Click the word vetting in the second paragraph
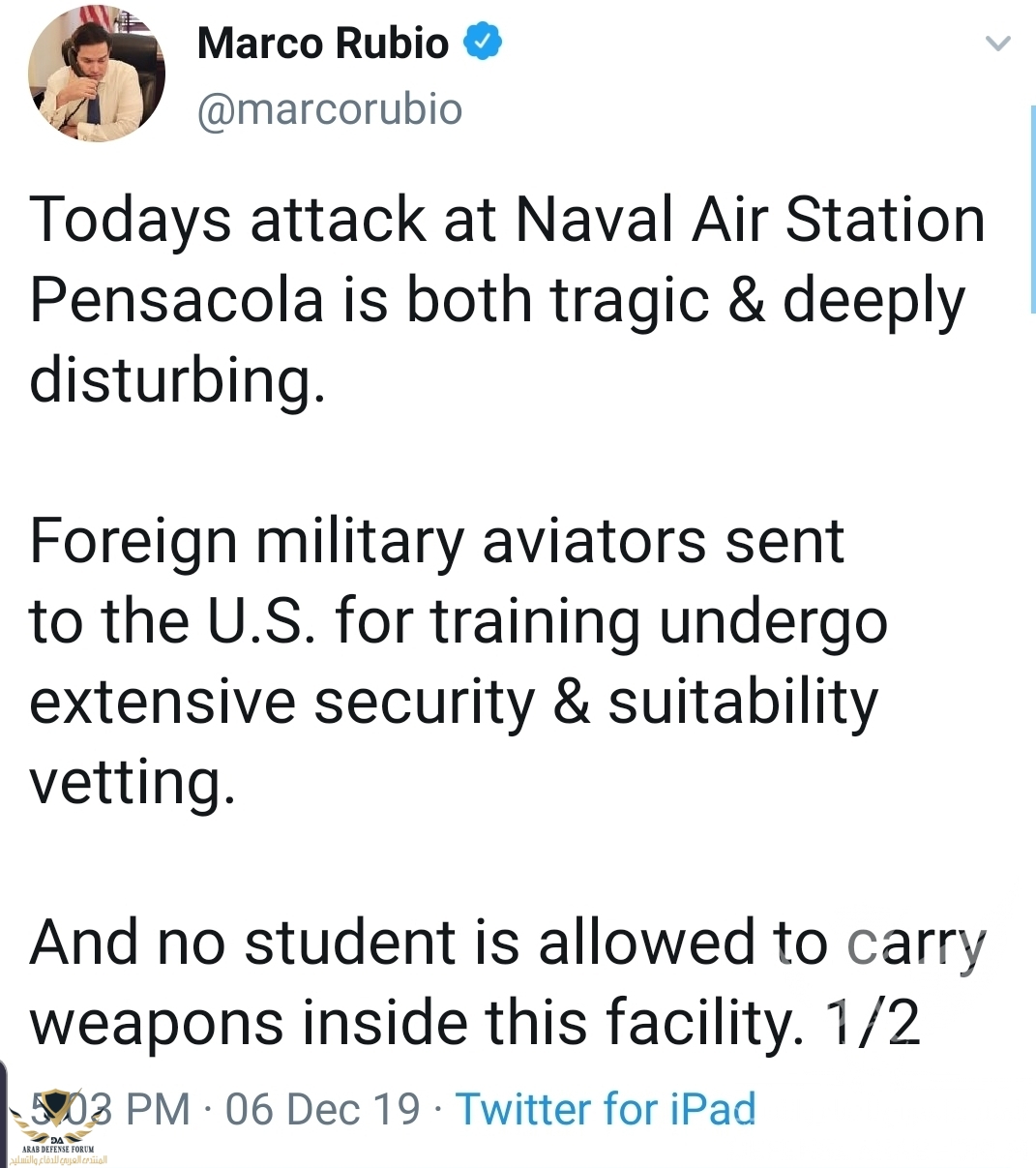The image size is (1036, 1168). [x=133, y=781]
